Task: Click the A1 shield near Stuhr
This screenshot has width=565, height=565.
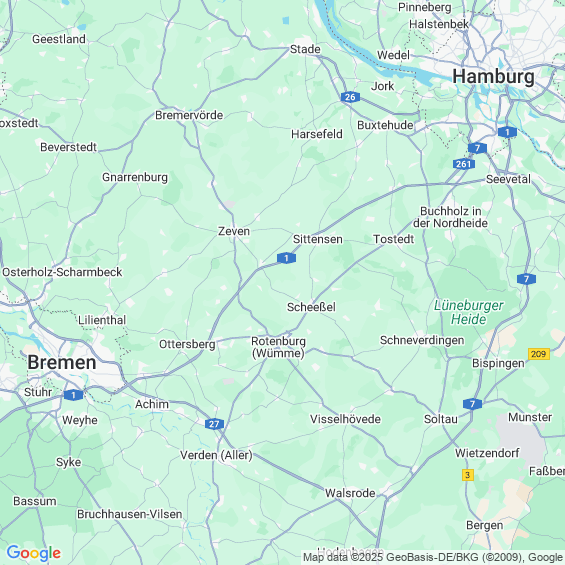Action: [x=74, y=395]
